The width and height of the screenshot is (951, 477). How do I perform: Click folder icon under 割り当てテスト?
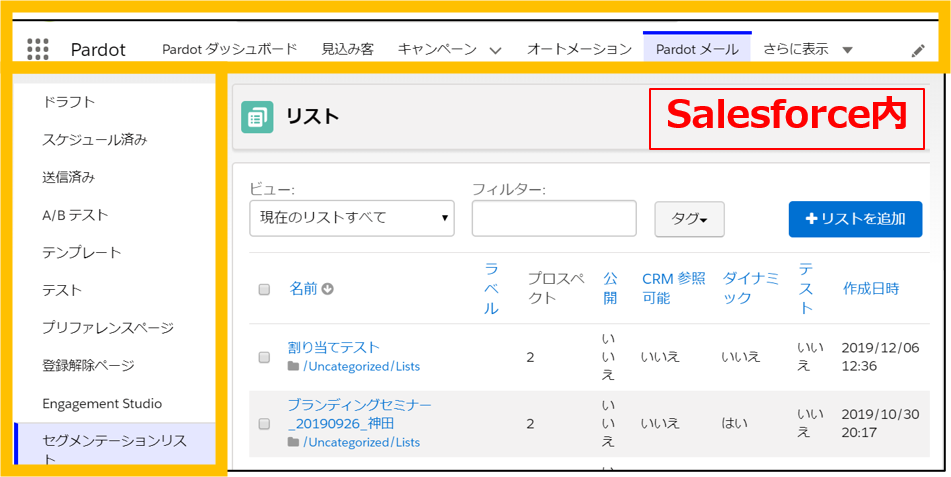pyautogui.click(x=293, y=367)
